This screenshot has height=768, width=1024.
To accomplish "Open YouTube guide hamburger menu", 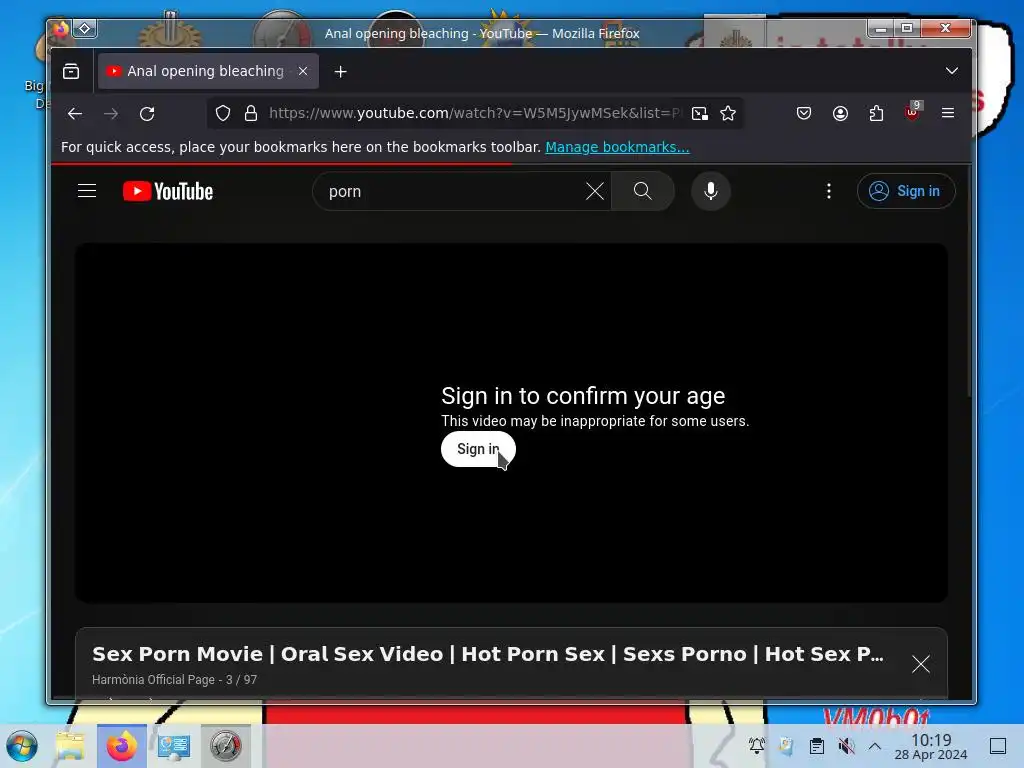I will tap(87, 191).
